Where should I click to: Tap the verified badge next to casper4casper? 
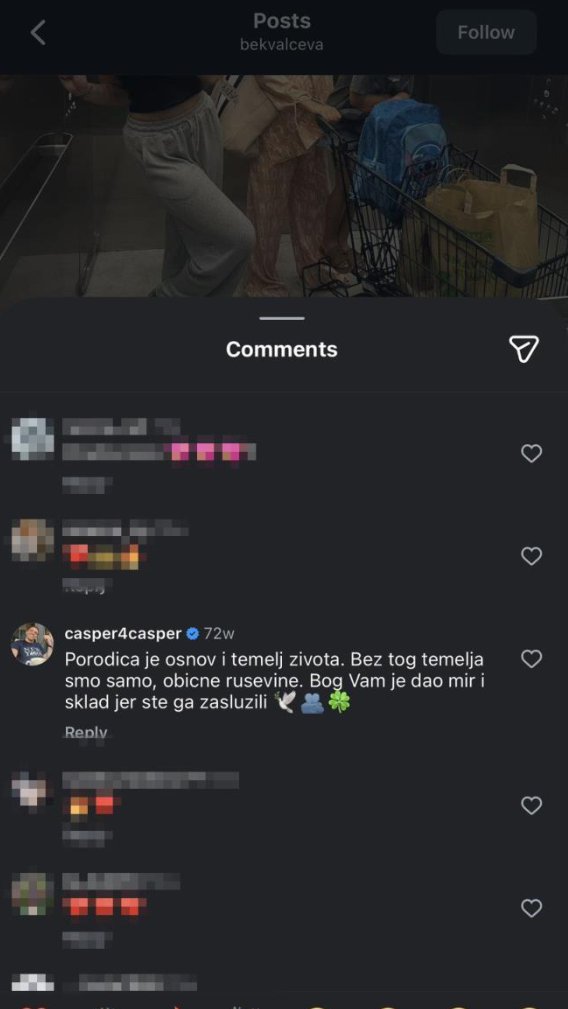click(x=192, y=634)
